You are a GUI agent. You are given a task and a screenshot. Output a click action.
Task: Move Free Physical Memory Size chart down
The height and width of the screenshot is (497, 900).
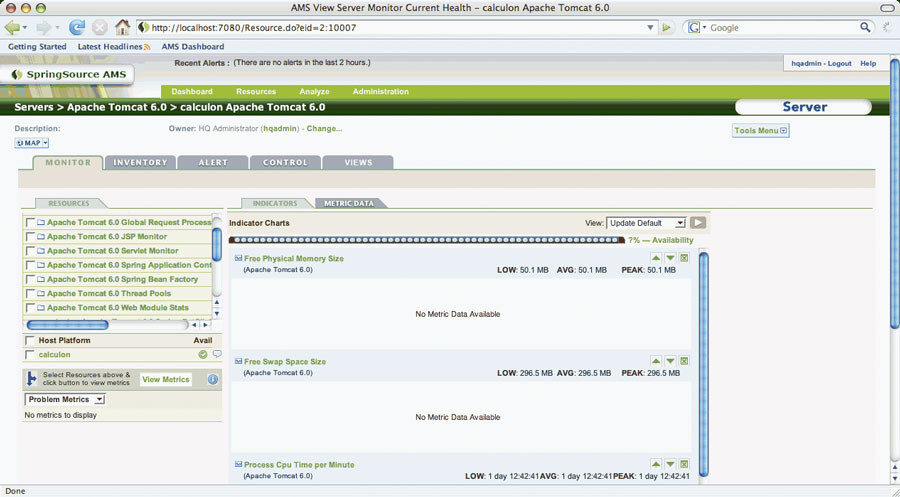point(670,258)
